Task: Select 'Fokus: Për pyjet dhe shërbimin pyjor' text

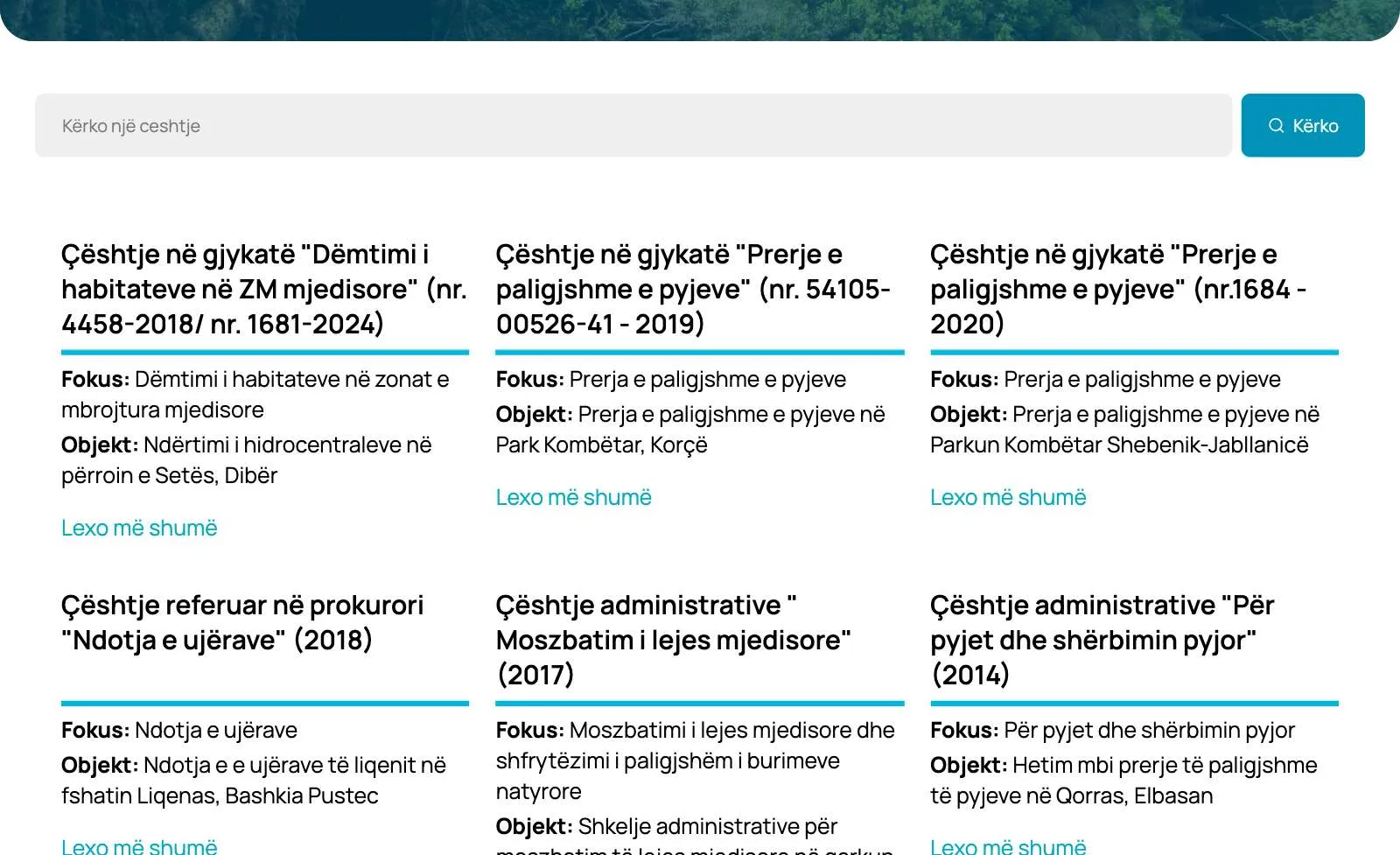Action: click(x=1112, y=730)
